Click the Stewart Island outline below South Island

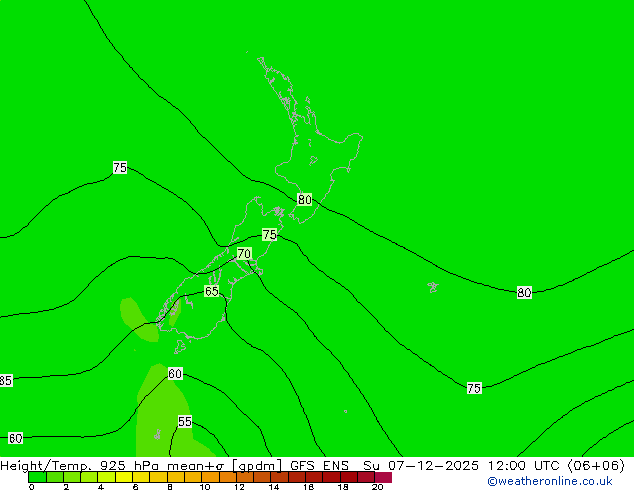coord(180,347)
